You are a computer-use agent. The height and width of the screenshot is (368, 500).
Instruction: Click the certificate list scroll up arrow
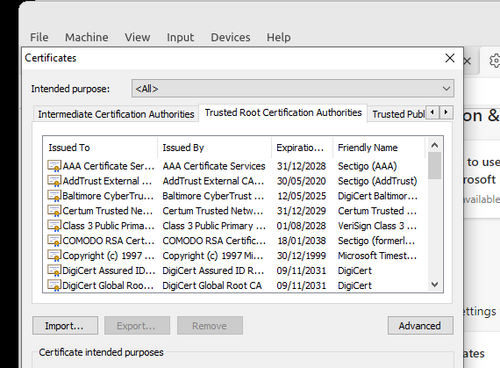434,145
